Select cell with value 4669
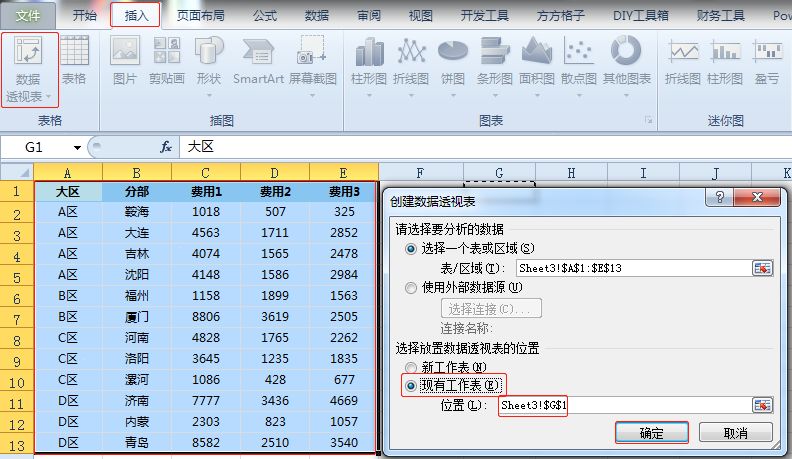 (x=344, y=401)
